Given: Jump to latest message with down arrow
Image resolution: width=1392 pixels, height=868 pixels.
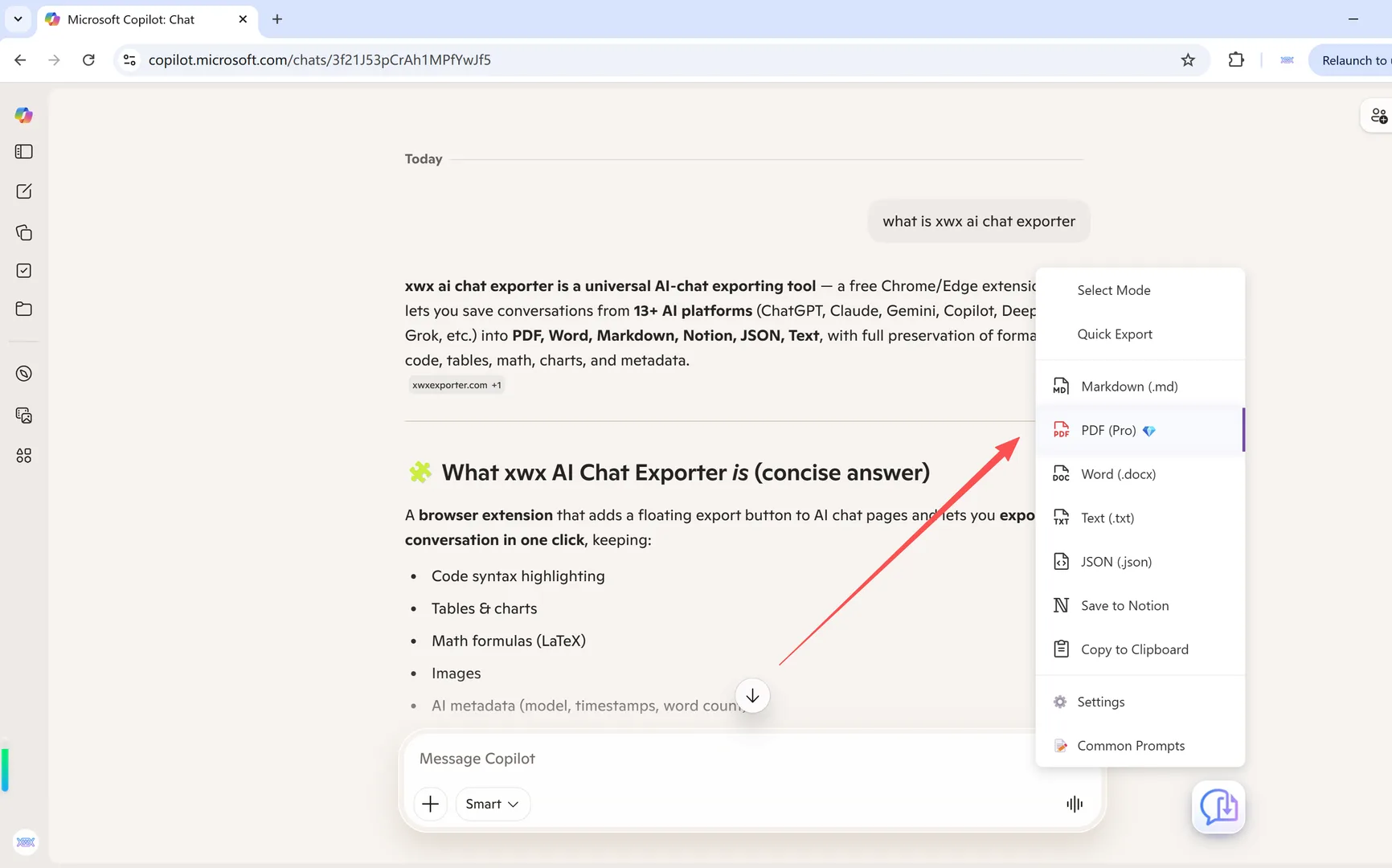Looking at the screenshot, I should [x=752, y=696].
